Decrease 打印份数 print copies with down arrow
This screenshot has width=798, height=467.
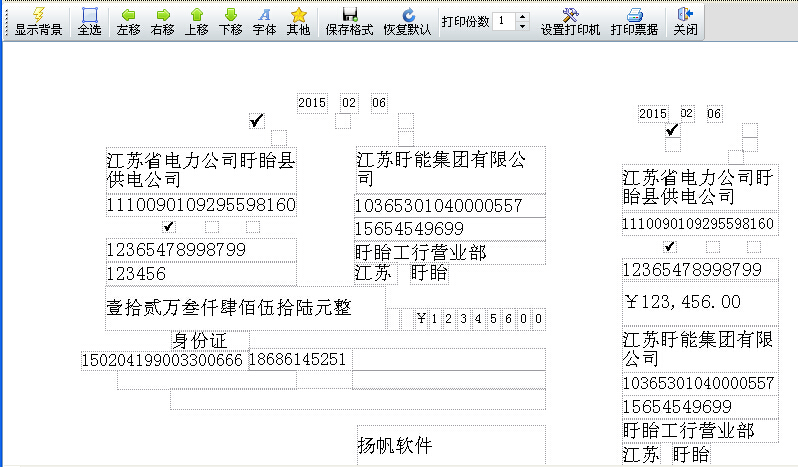tap(521, 26)
